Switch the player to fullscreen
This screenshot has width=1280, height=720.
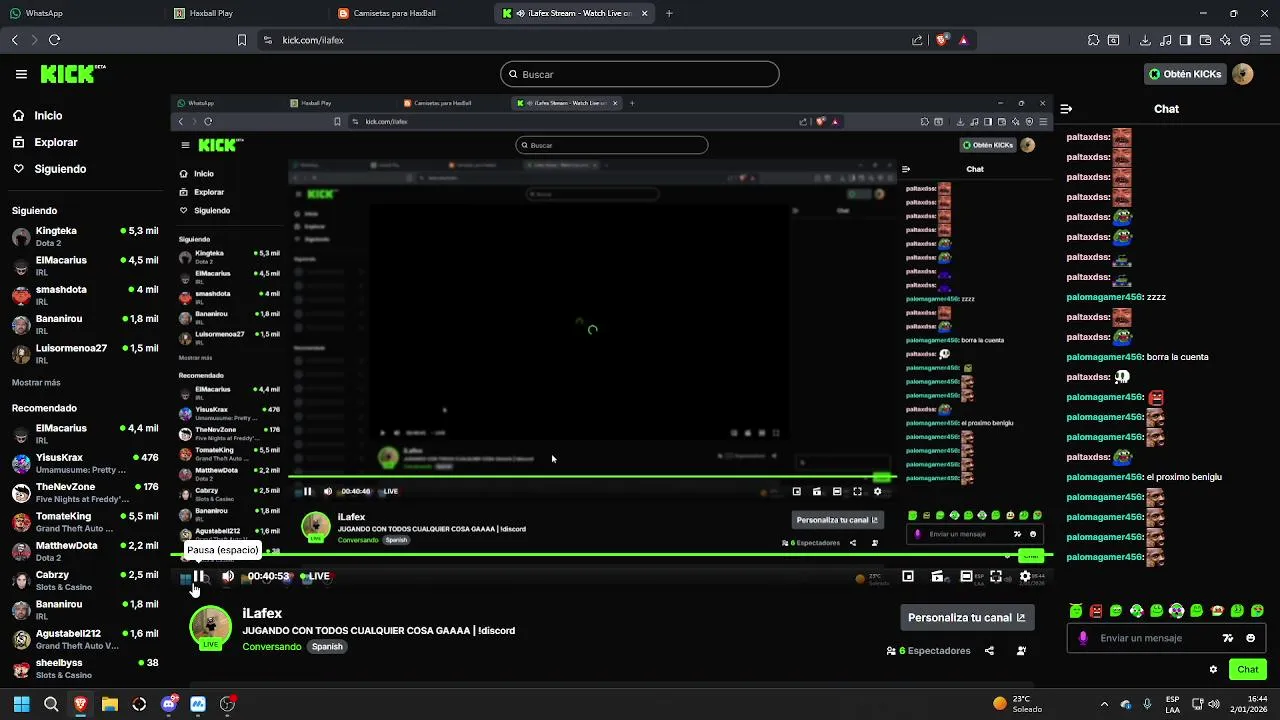click(996, 576)
